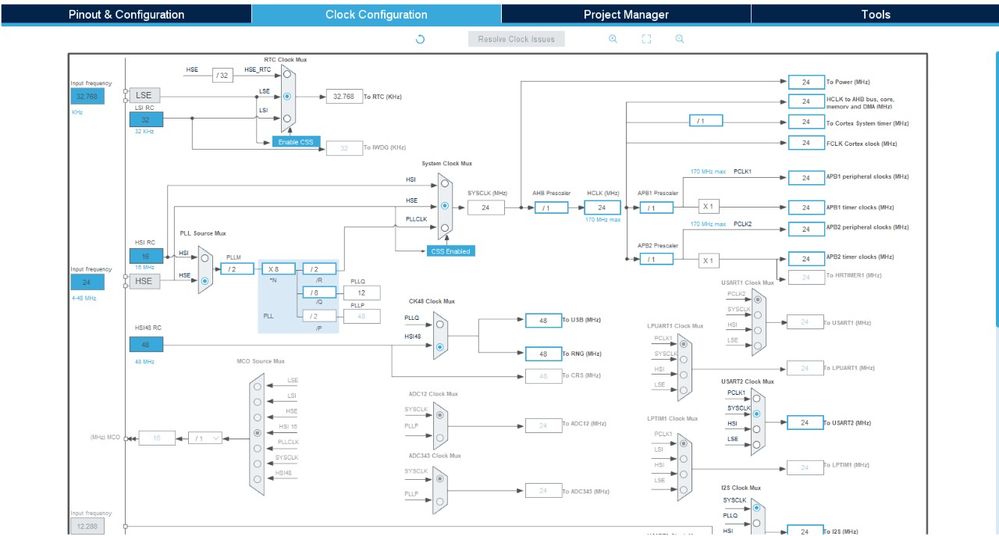Image resolution: width=999 pixels, height=536 pixels.
Task: Click the To Power (MHz) value box
Action: (806, 82)
